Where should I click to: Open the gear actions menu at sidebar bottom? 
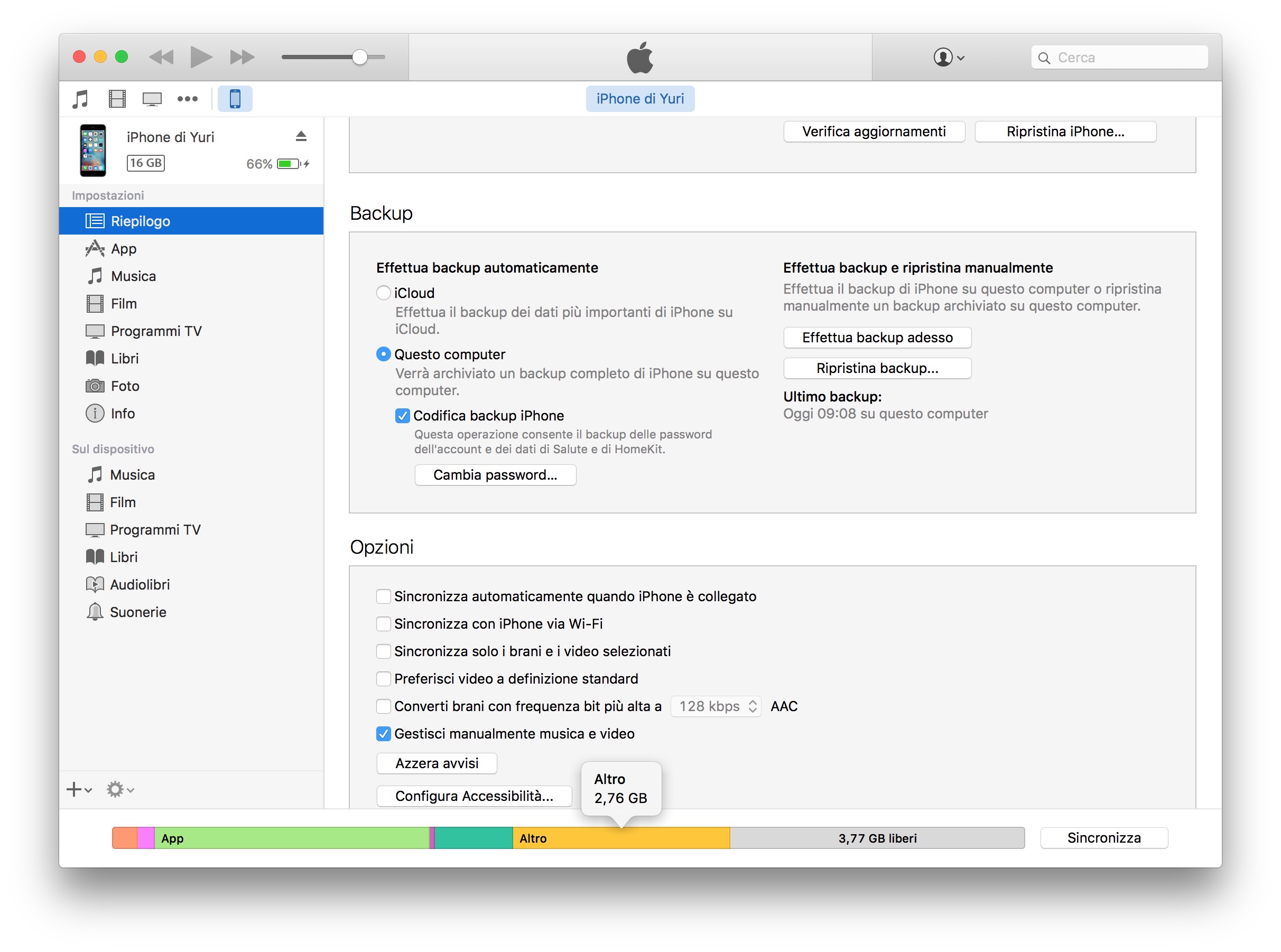point(119,789)
